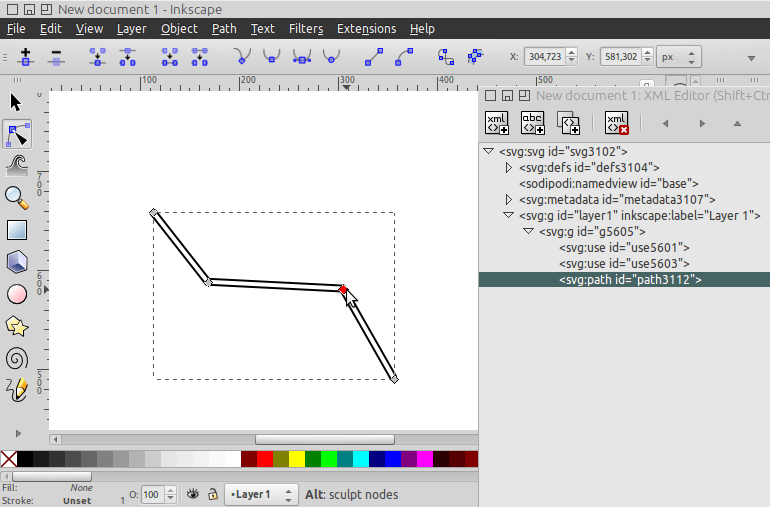Select the Zoom magnifier tool
The width and height of the screenshot is (770, 507).
click(17, 198)
